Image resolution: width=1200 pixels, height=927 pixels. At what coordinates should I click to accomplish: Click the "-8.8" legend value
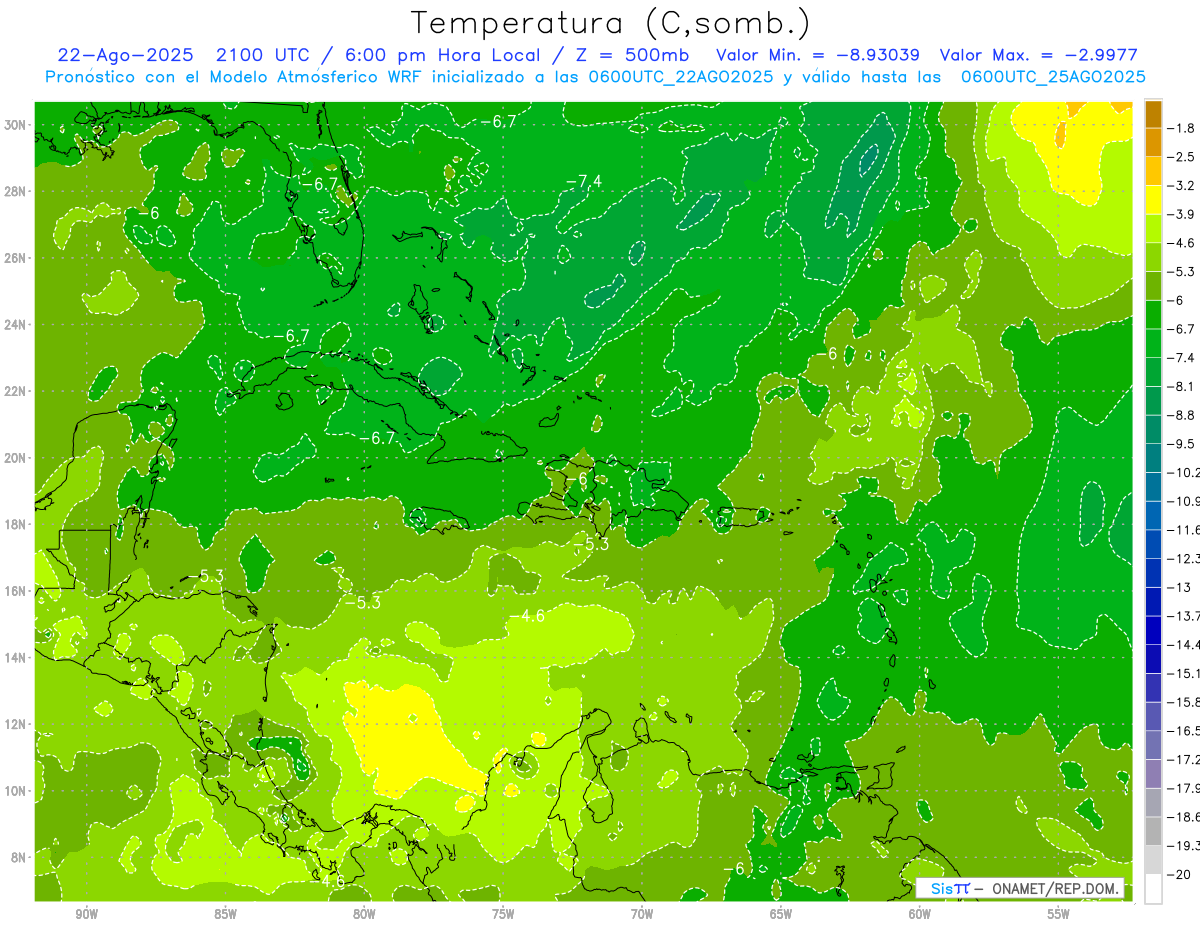point(1183,415)
